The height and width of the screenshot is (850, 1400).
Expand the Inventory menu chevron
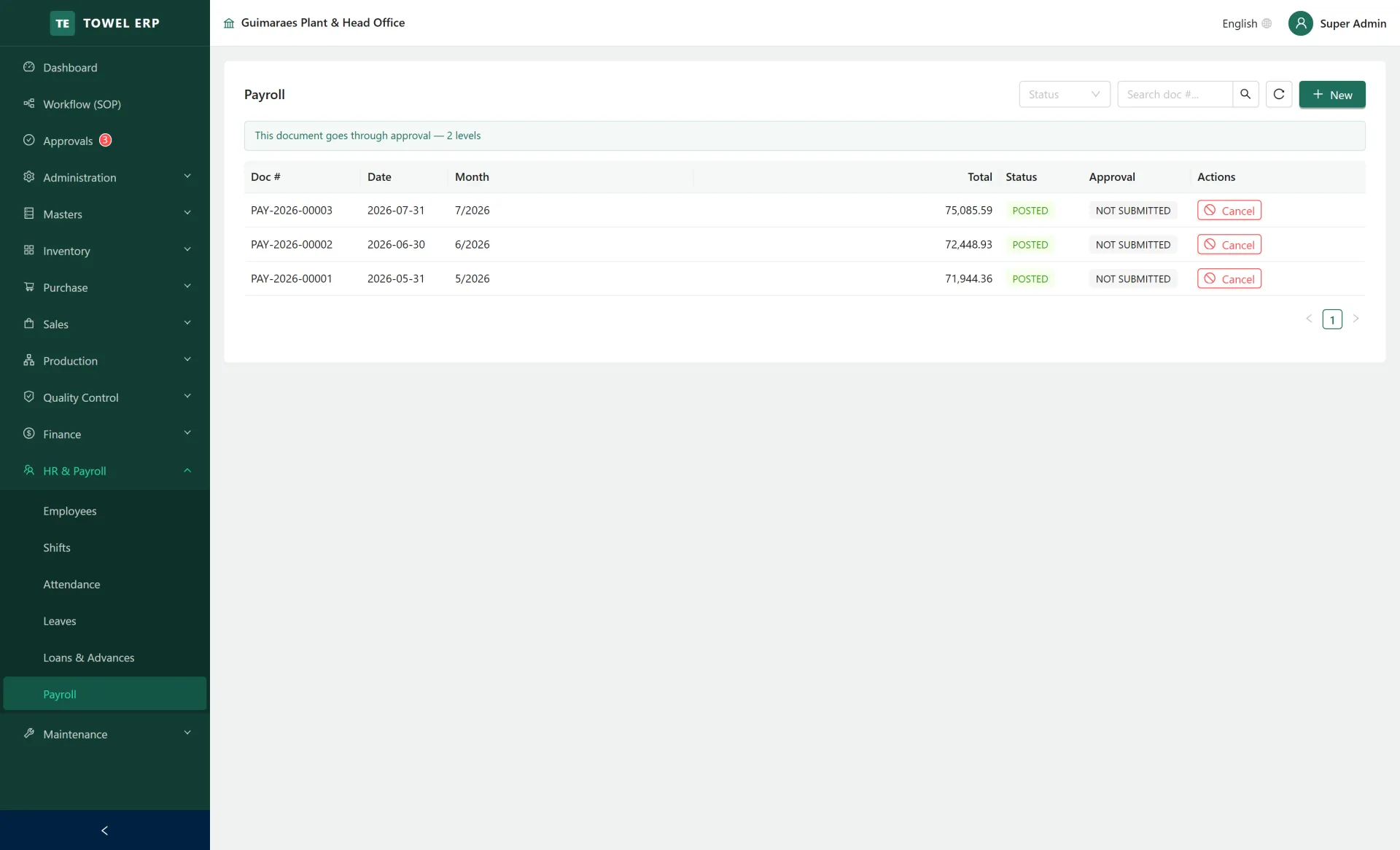pyautogui.click(x=187, y=249)
